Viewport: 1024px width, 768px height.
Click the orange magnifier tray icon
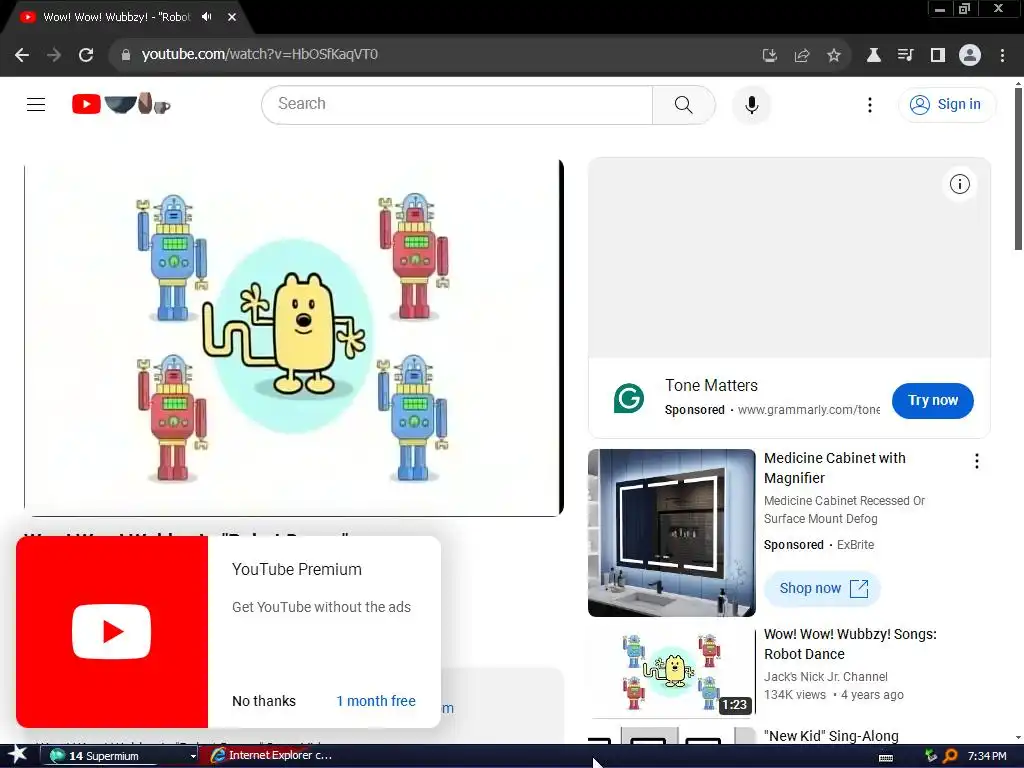pos(951,756)
